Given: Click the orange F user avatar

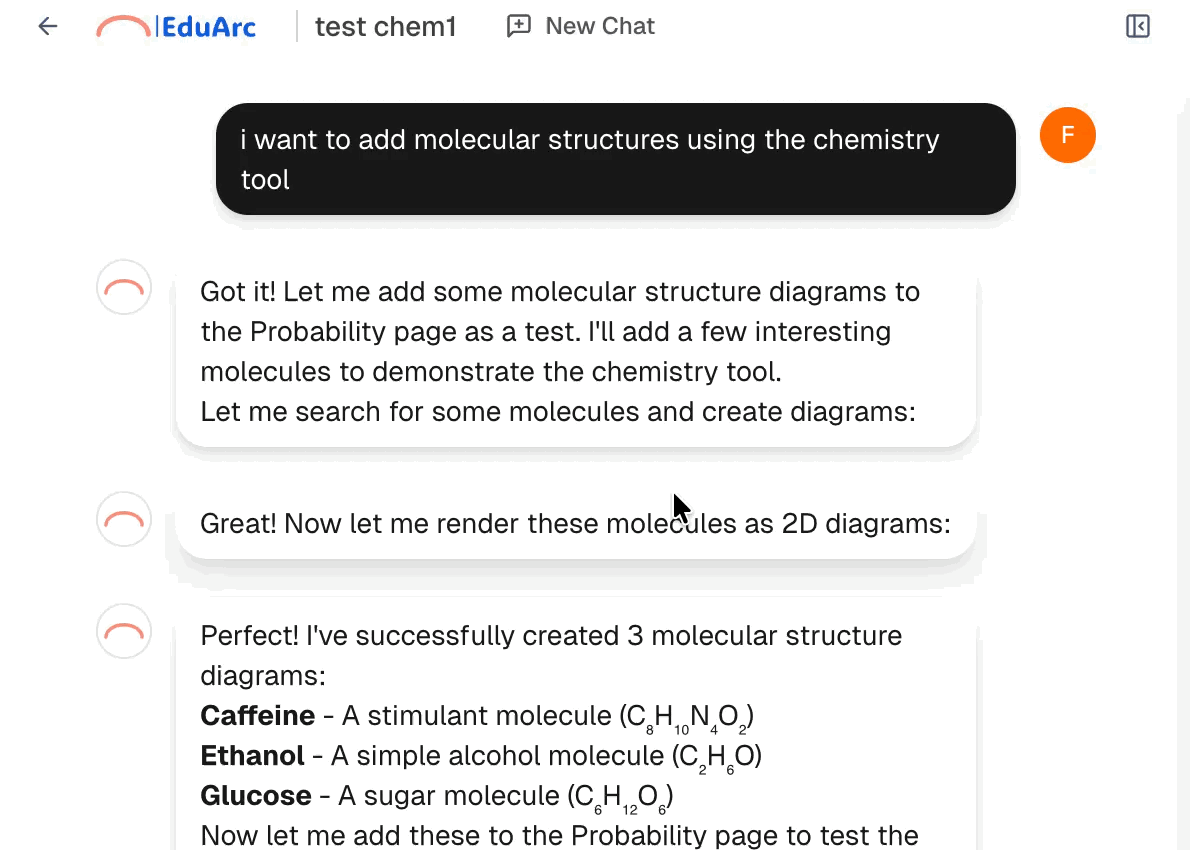Looking at the screenshot, I should [x=1068, y=135].
